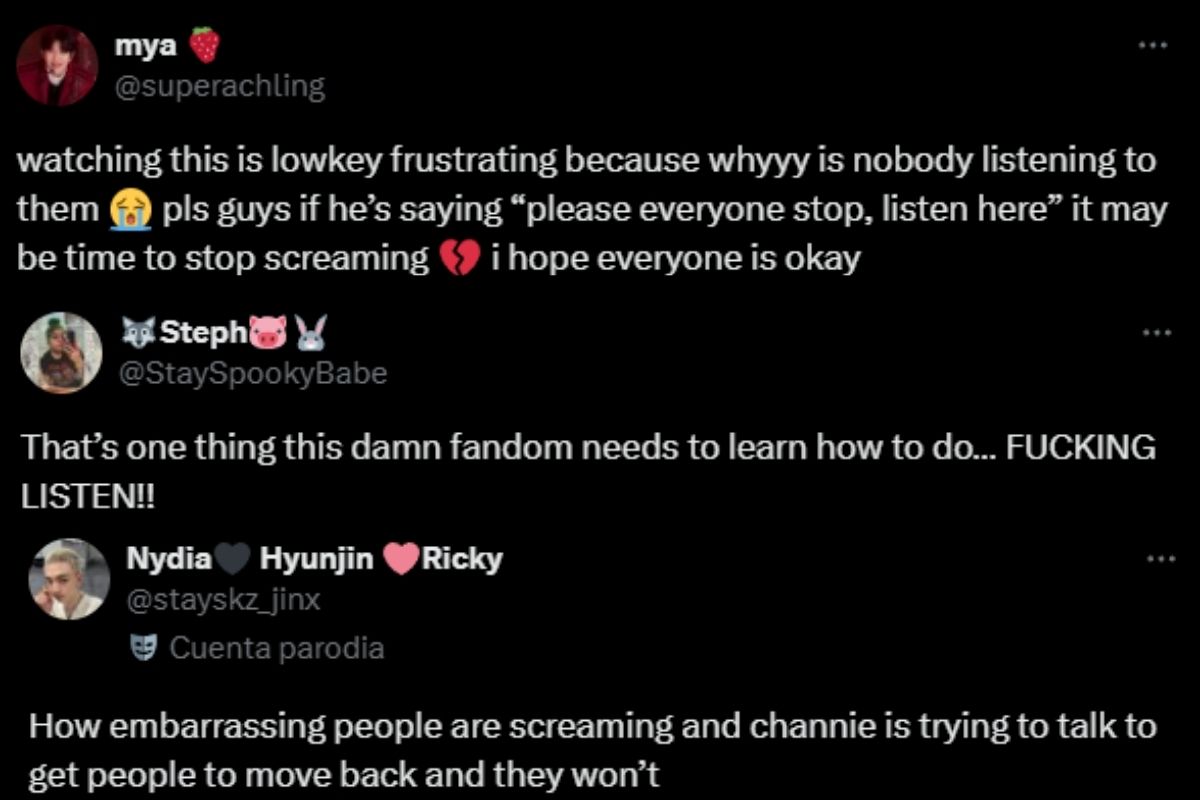Screen dimensions: 1200x800
Task: Open more options on mya's tweet
Action: [x=1157, y=45]
